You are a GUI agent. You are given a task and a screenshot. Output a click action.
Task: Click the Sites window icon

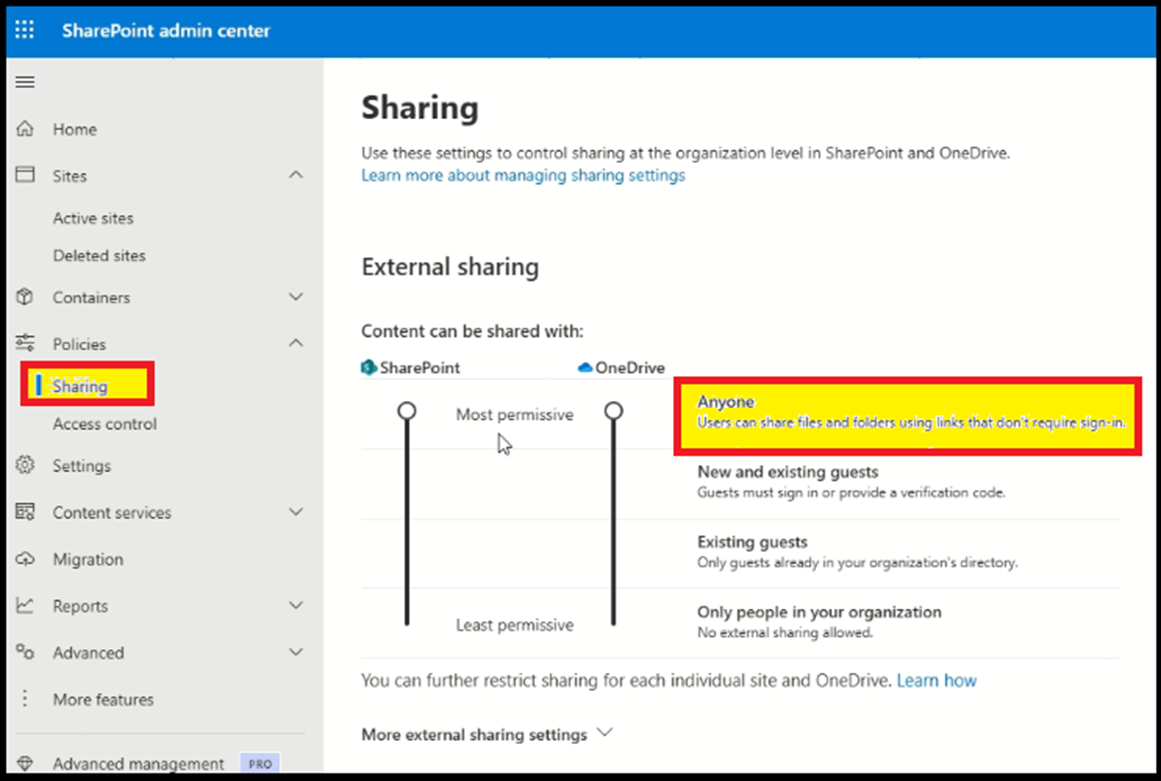tap(25, 175)
